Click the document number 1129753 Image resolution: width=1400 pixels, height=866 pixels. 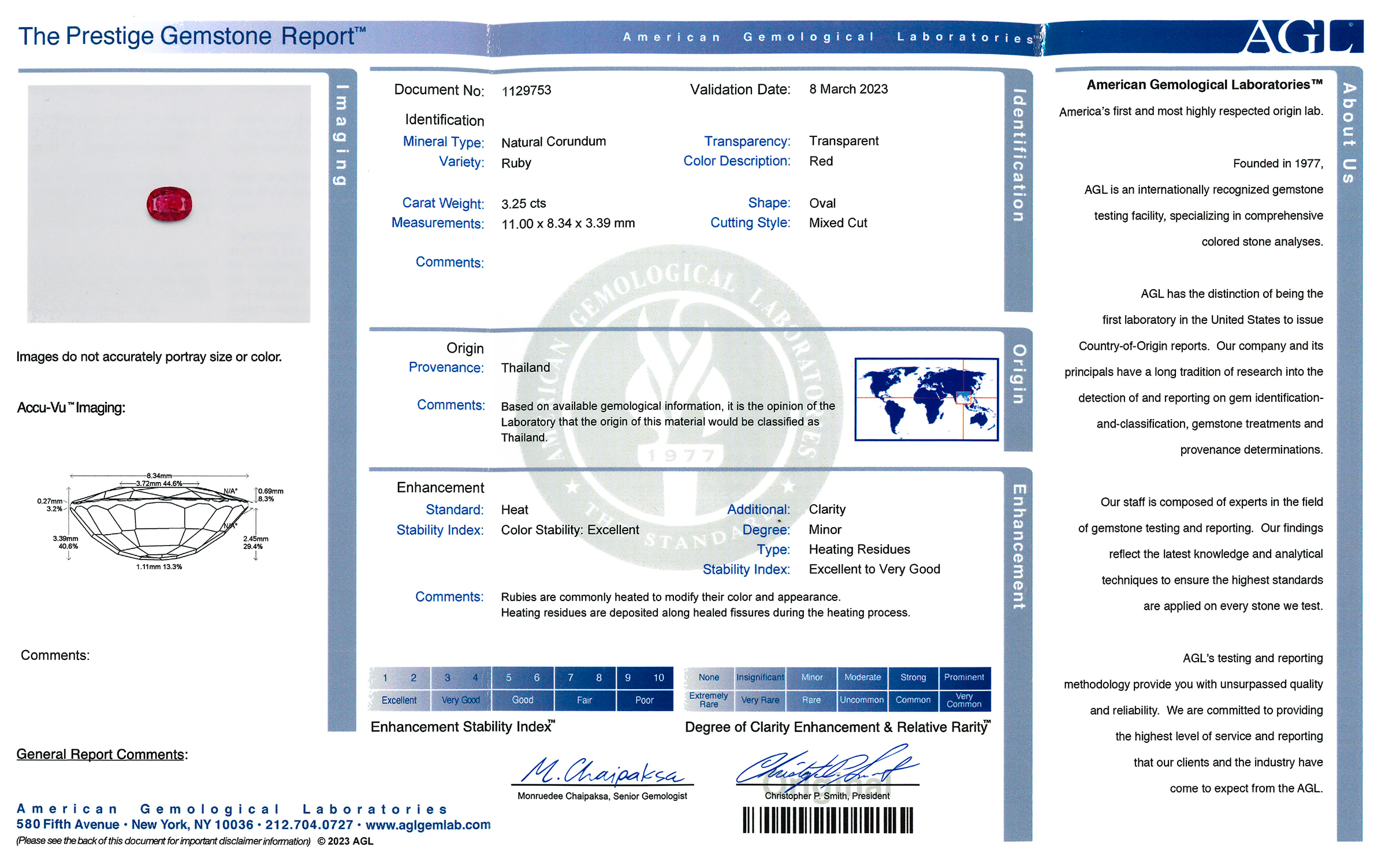point(526,91)
